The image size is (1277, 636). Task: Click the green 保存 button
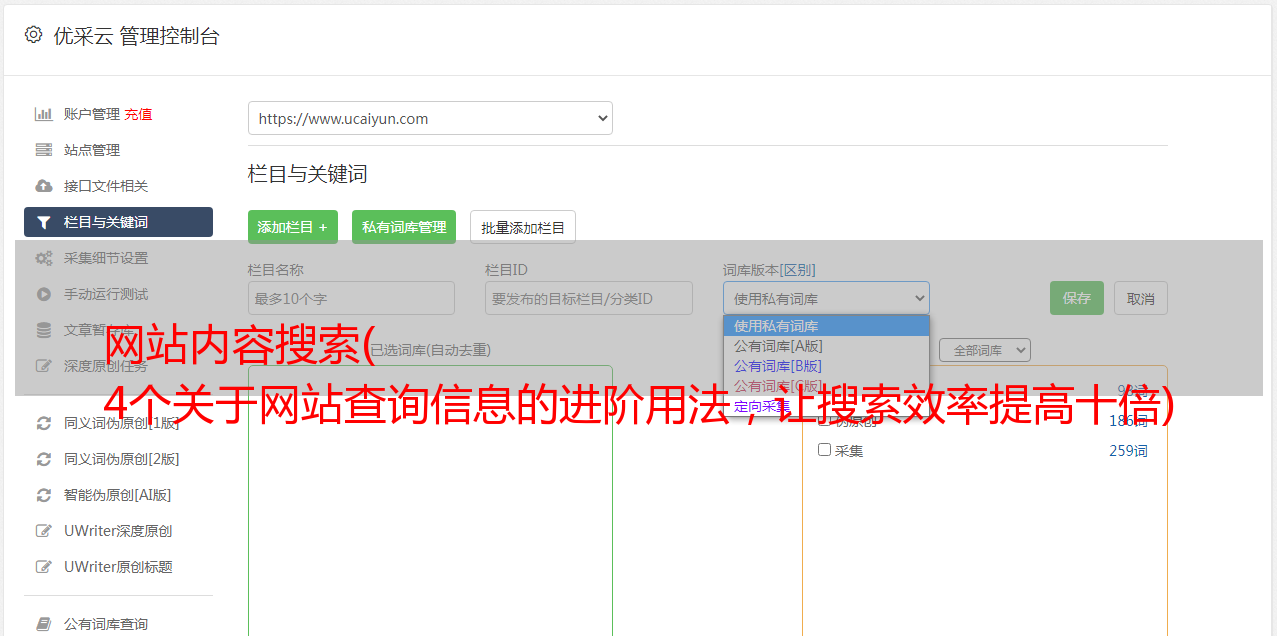[x=1077, y=298]
